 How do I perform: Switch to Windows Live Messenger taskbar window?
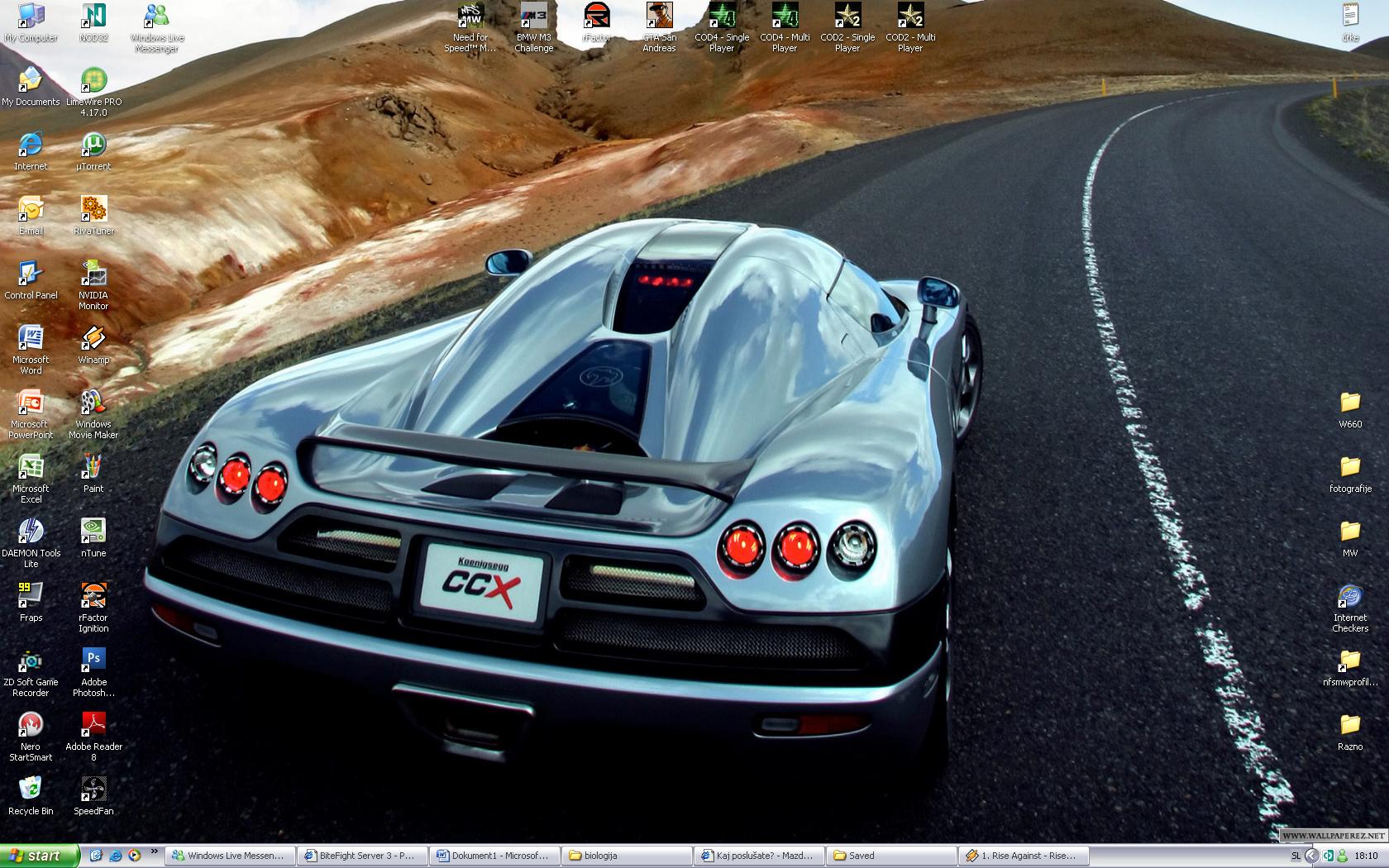coord(231,856)
